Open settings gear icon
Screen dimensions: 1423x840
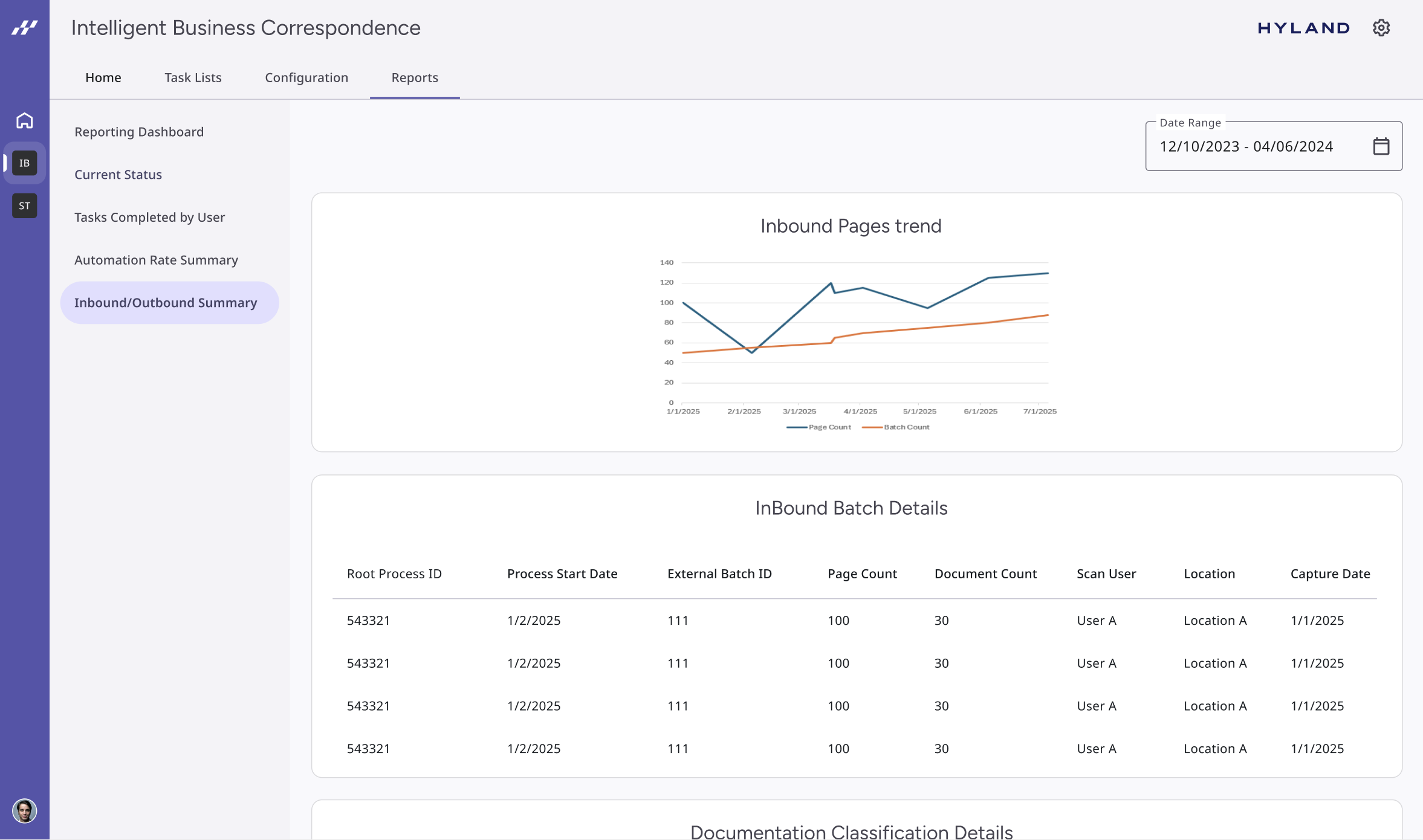pos(1381,28)
